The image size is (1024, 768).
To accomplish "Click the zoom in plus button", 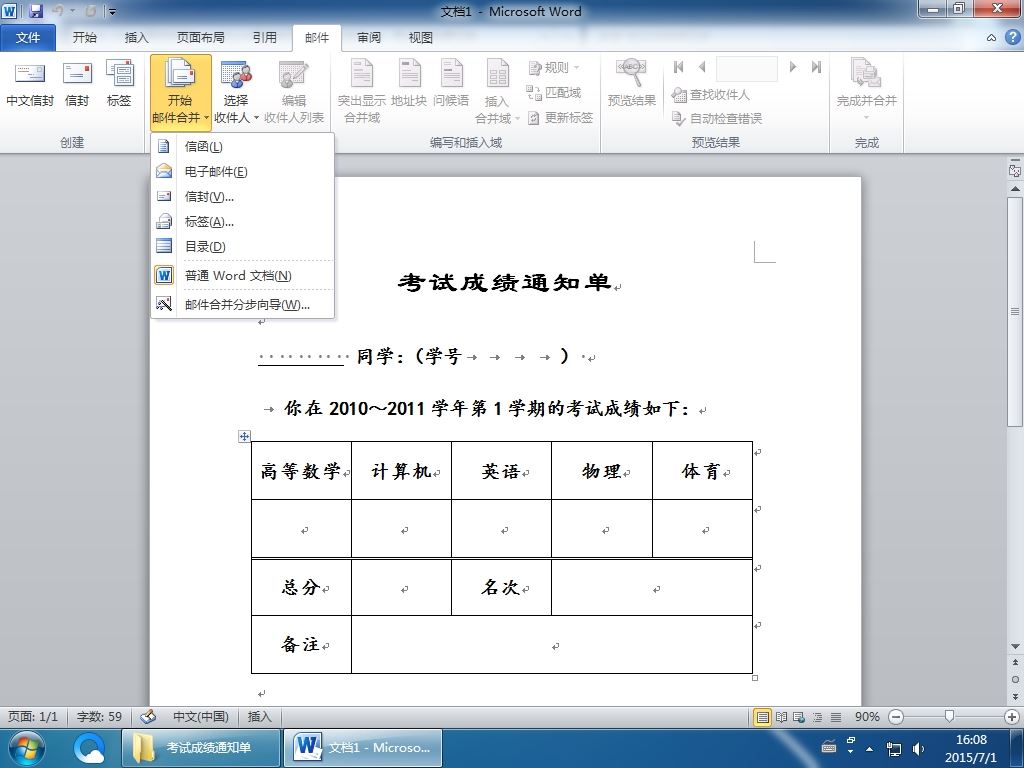I will (x=1012, y=717).
